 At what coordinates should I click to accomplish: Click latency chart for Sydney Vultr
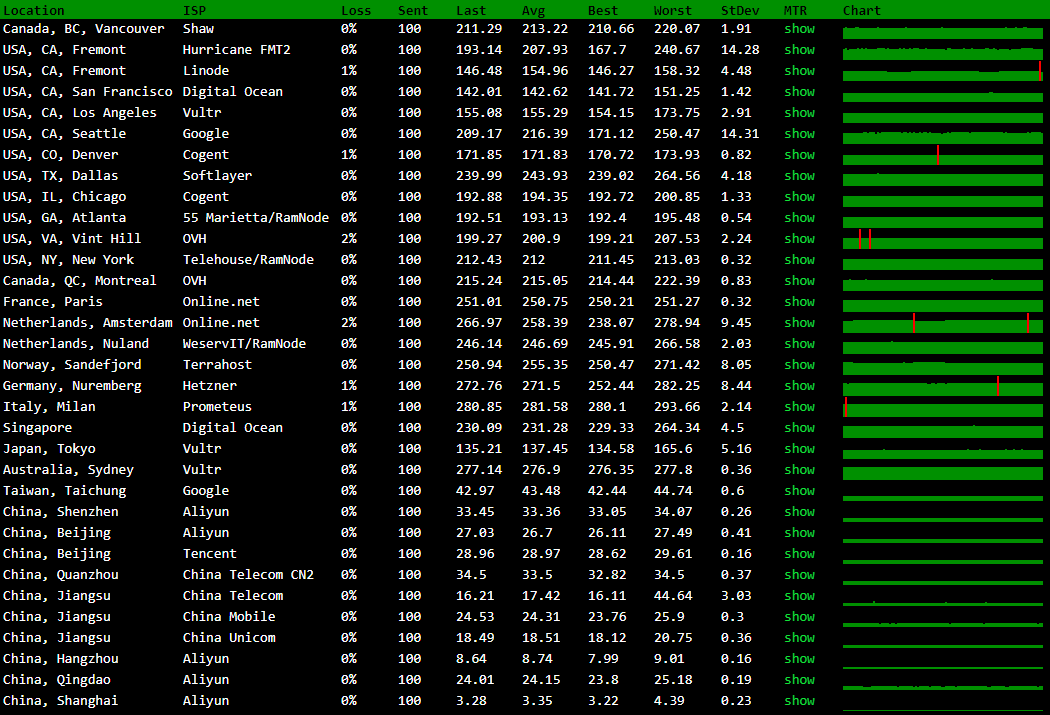pos(943,473)
